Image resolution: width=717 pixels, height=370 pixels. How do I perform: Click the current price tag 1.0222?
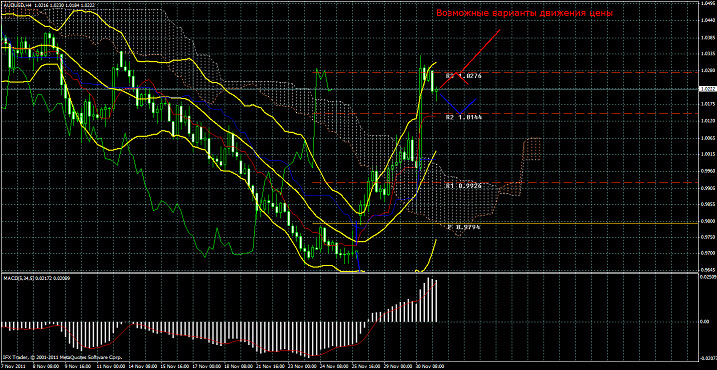707,90
